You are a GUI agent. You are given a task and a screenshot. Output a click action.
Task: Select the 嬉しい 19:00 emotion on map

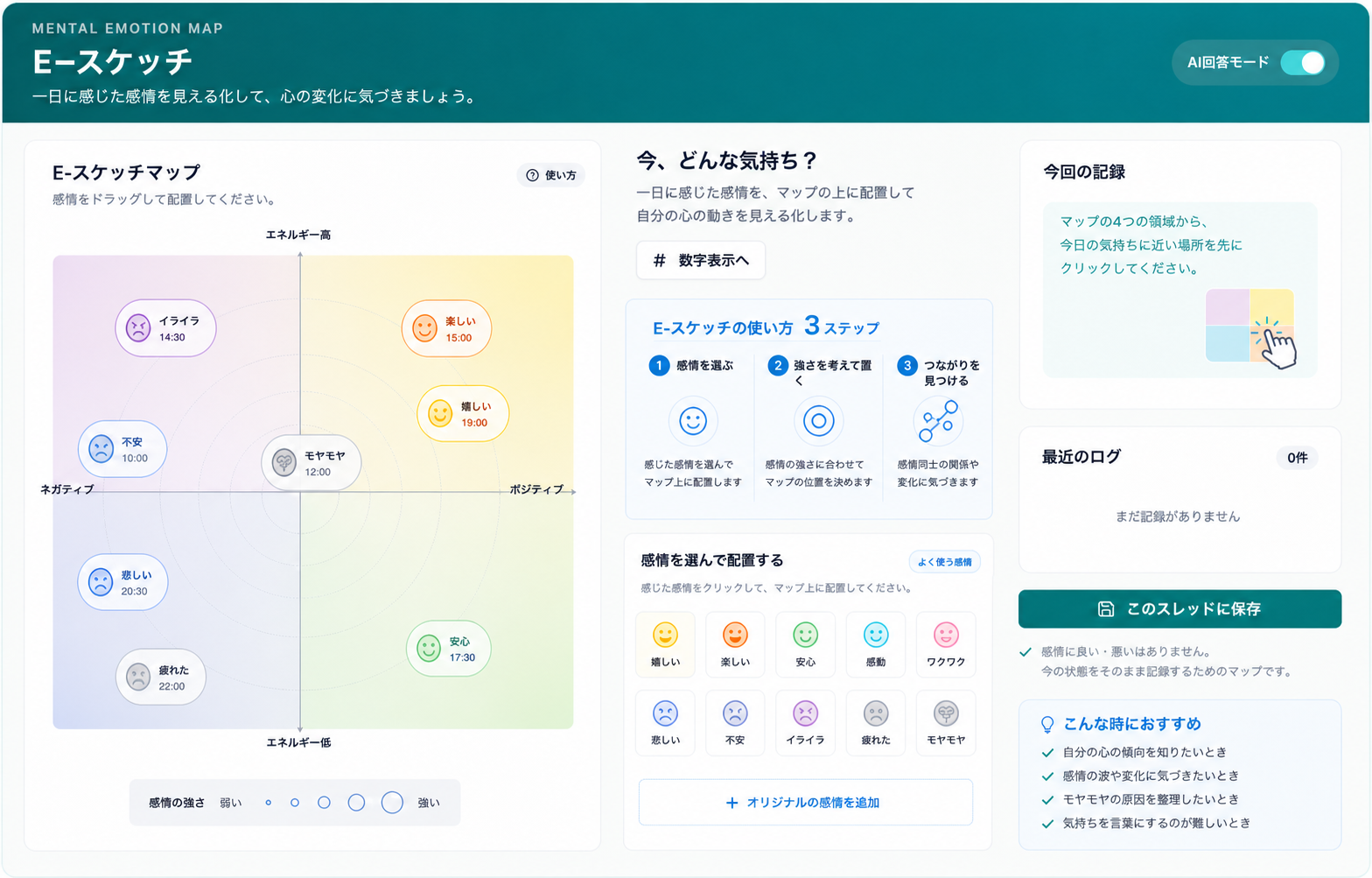pyautogui.click(x=463, y=413)
